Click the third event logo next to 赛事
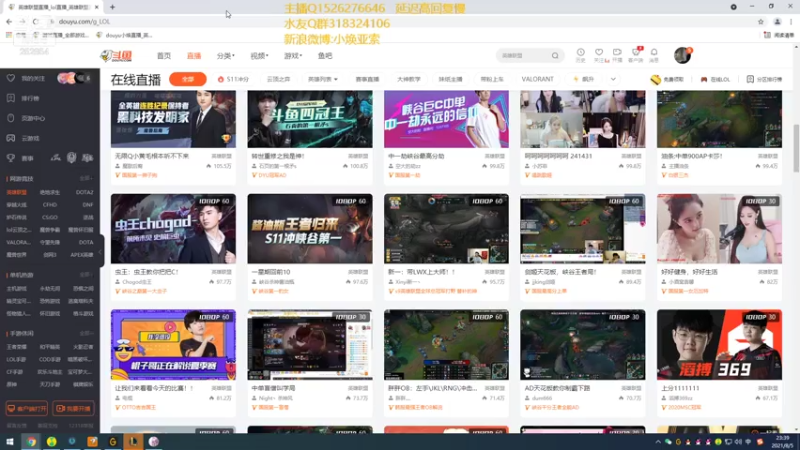The height and width of the screenshot is (450, 800). pos(88,158)
